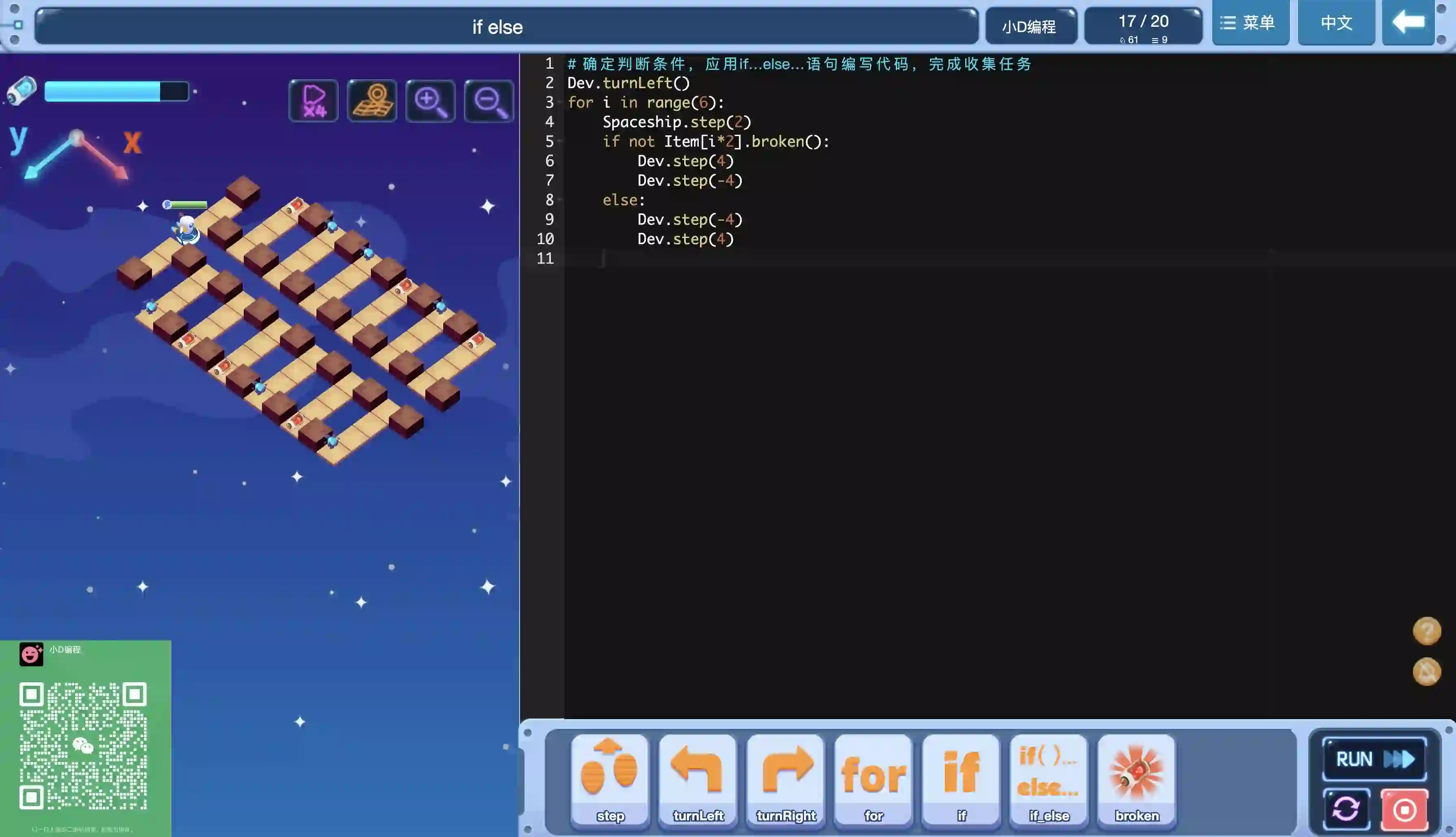The image size is (1456, 837).
Task: Open the map grid location view
Action: click(x=372, y=101)
